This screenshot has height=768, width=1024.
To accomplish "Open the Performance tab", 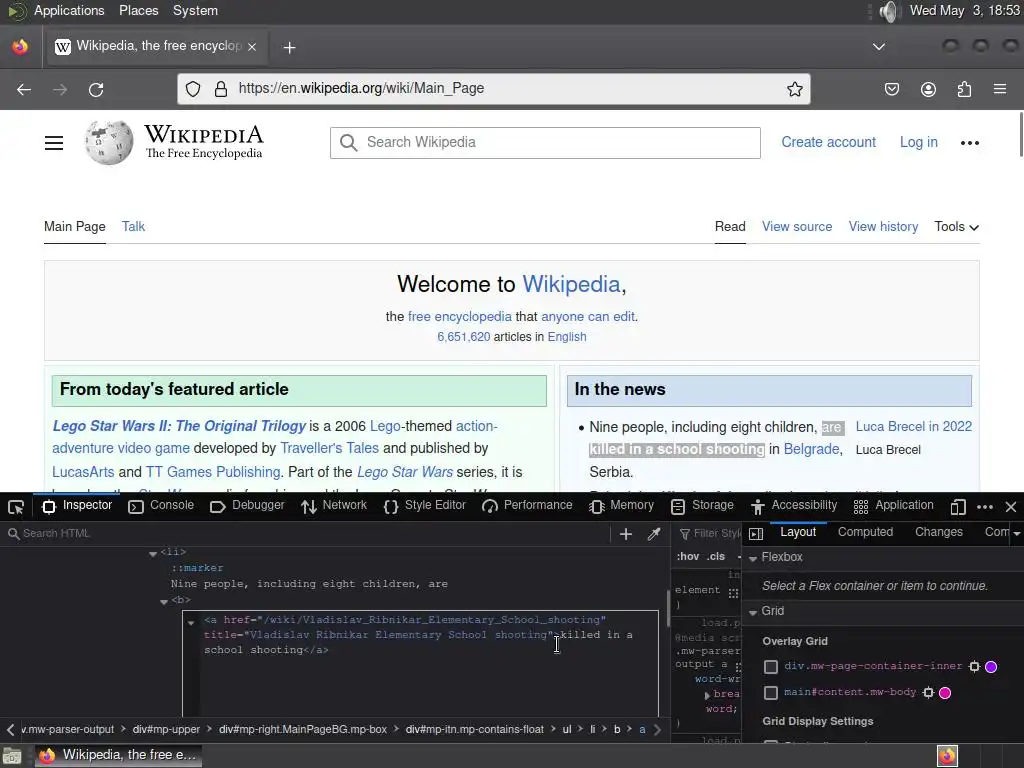I will click(527, 505).
